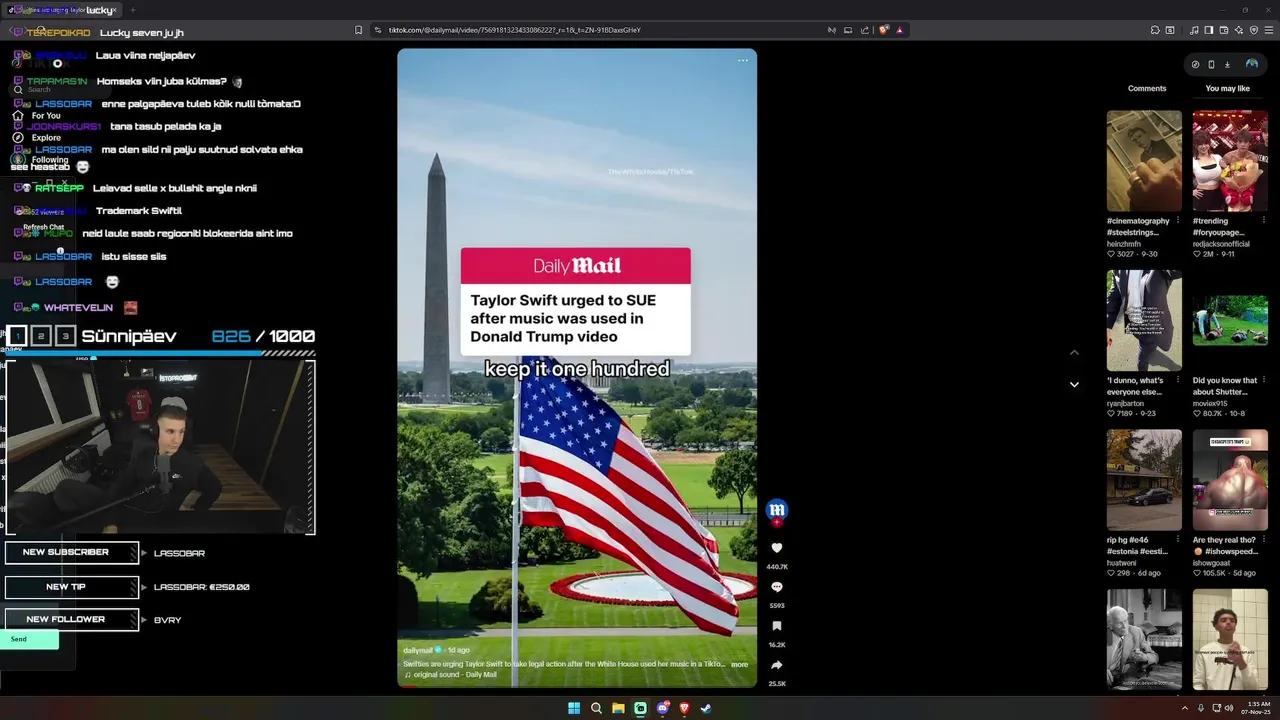The image size is (1280, 720).
Task: Open the TikTok user profile avatar
Action: pyautogui.click(x=1251, y=64)
